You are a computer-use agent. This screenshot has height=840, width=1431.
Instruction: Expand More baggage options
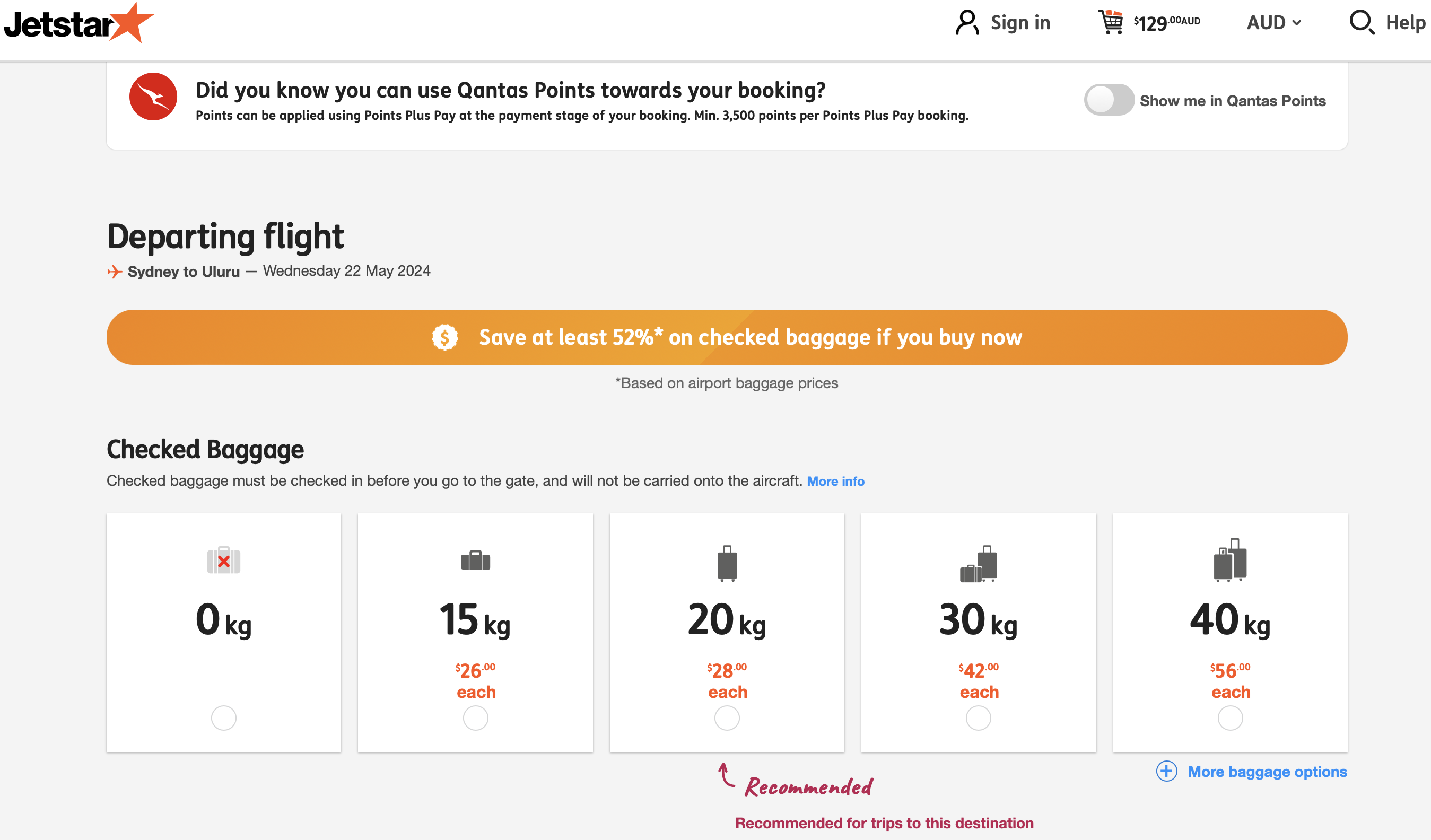coord(1267,771)
